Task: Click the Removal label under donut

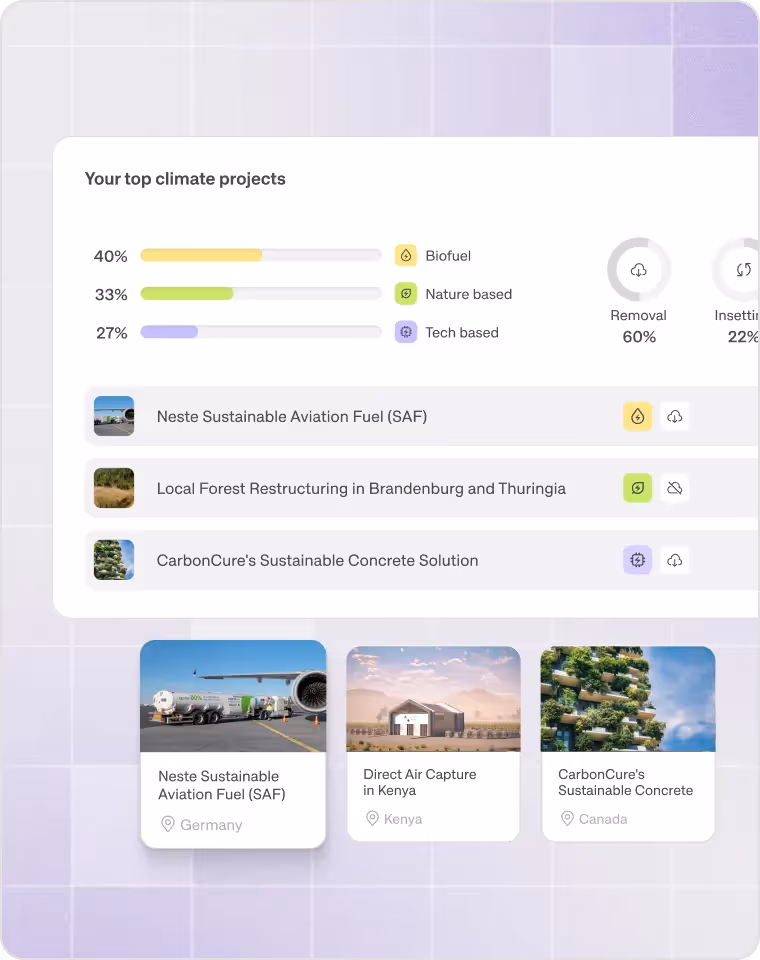Action: 638,315
